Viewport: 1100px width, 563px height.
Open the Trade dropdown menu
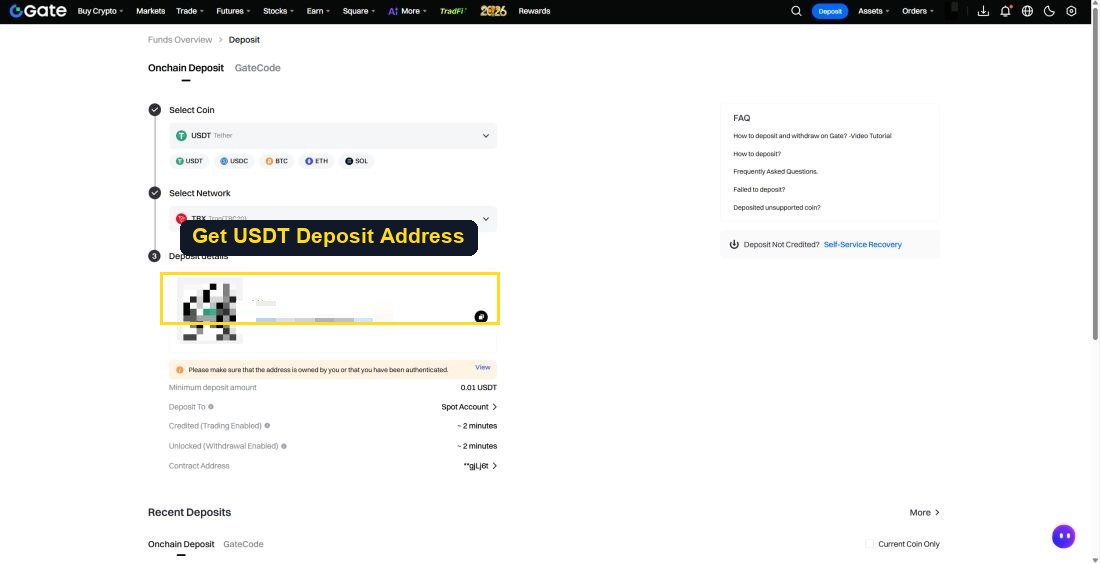[x=190, y=11]
